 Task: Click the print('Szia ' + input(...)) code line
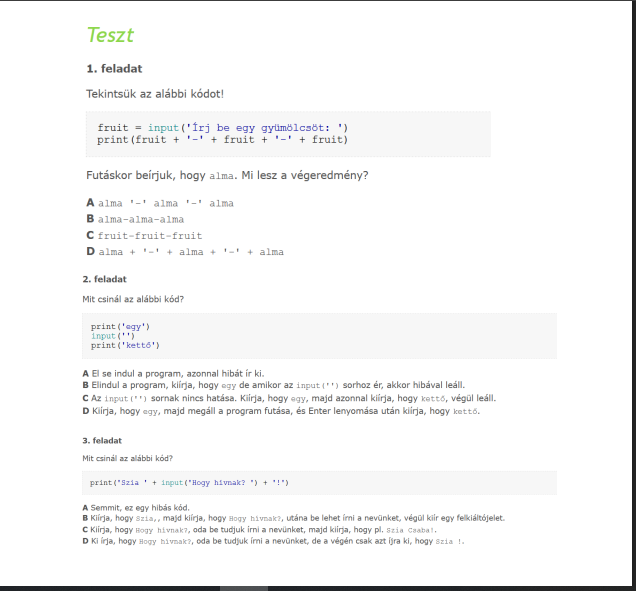(189, 483)
